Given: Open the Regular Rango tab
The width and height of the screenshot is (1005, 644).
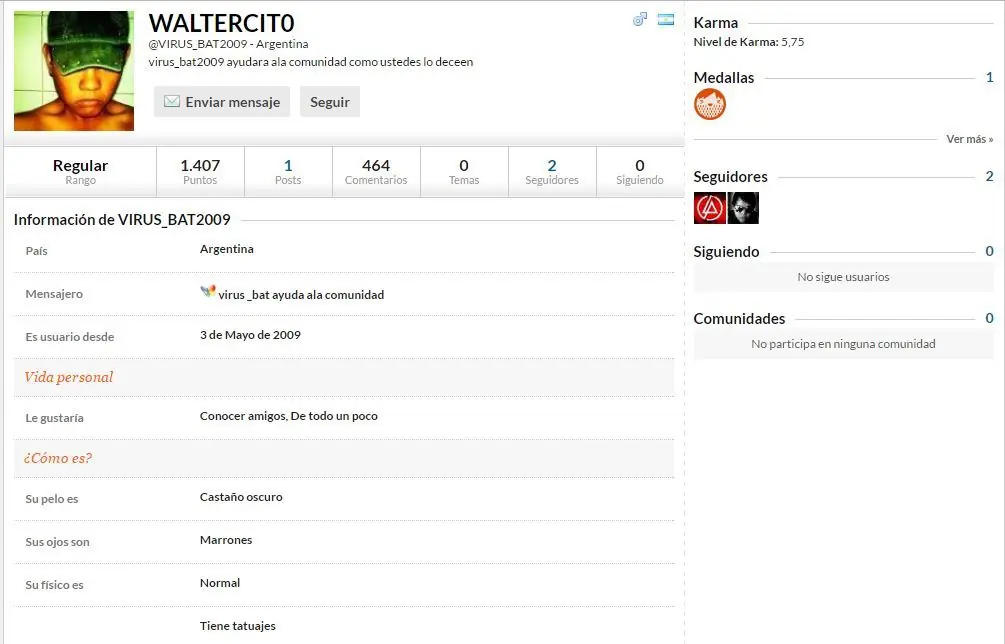Looking at the screenshot, I should pyautogui.click(x=80, y=172).
